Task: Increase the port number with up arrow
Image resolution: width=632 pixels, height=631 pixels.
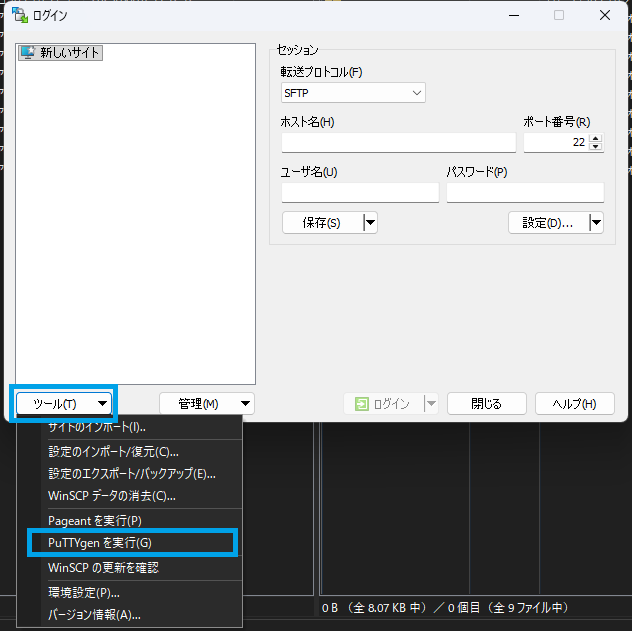Action: tap(596, 138)
